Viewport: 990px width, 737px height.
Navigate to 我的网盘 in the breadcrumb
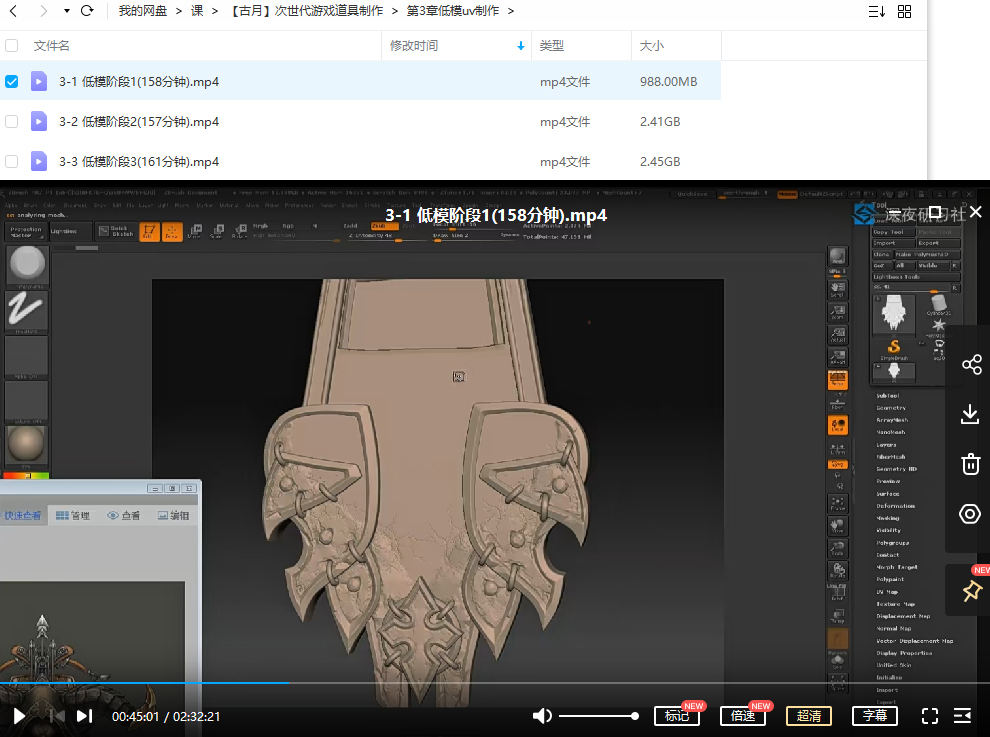[143, 11]
